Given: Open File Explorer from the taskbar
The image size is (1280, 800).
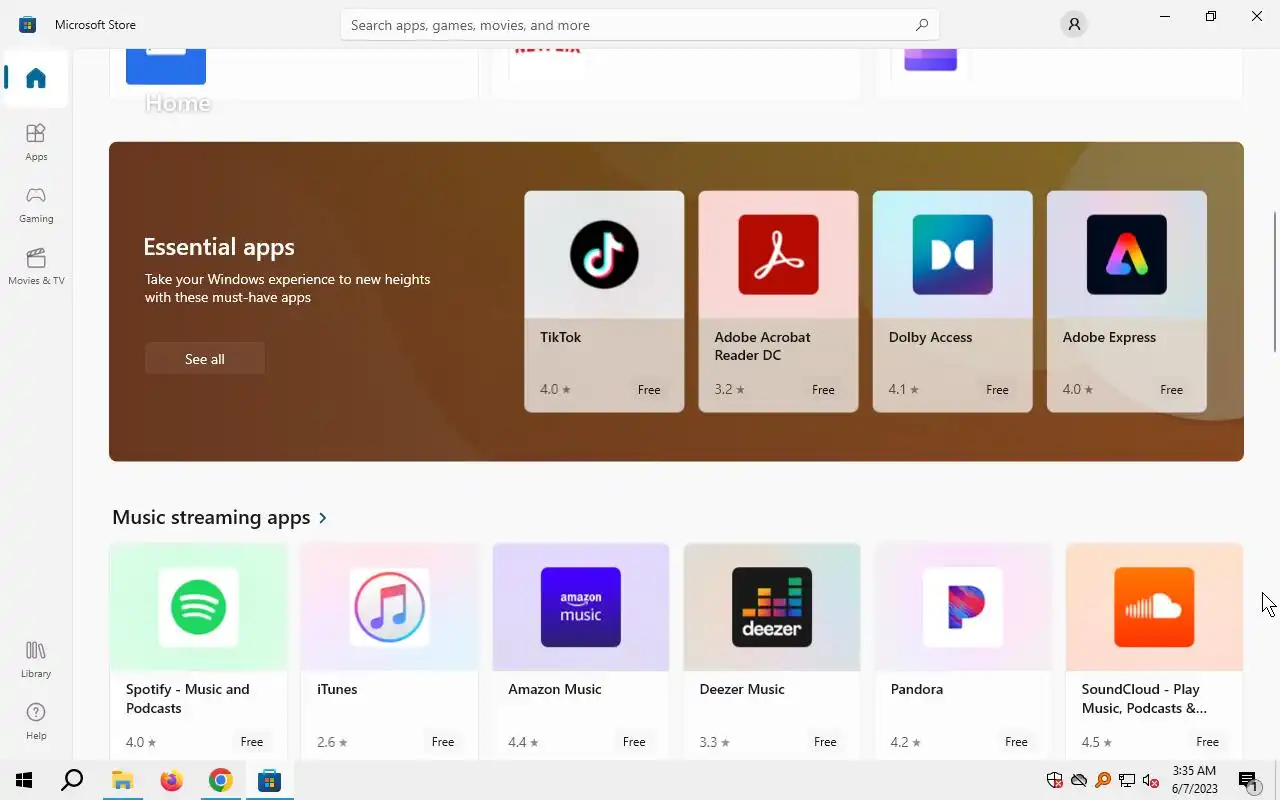Looking at the screenshot, I should coord(122,780).
